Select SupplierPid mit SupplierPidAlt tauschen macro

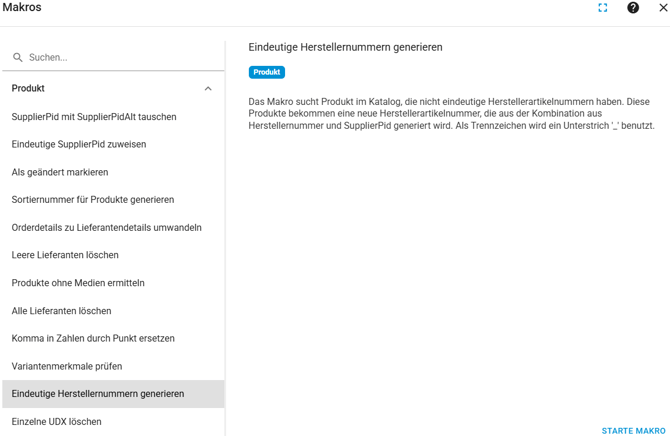coord(94,117)
